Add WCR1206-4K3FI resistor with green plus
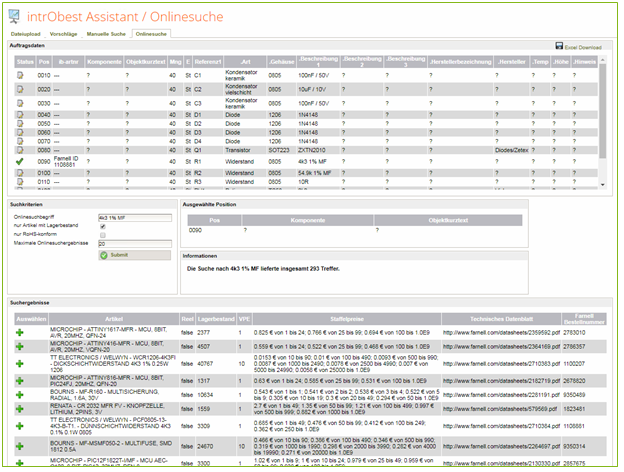 (20, 363)
